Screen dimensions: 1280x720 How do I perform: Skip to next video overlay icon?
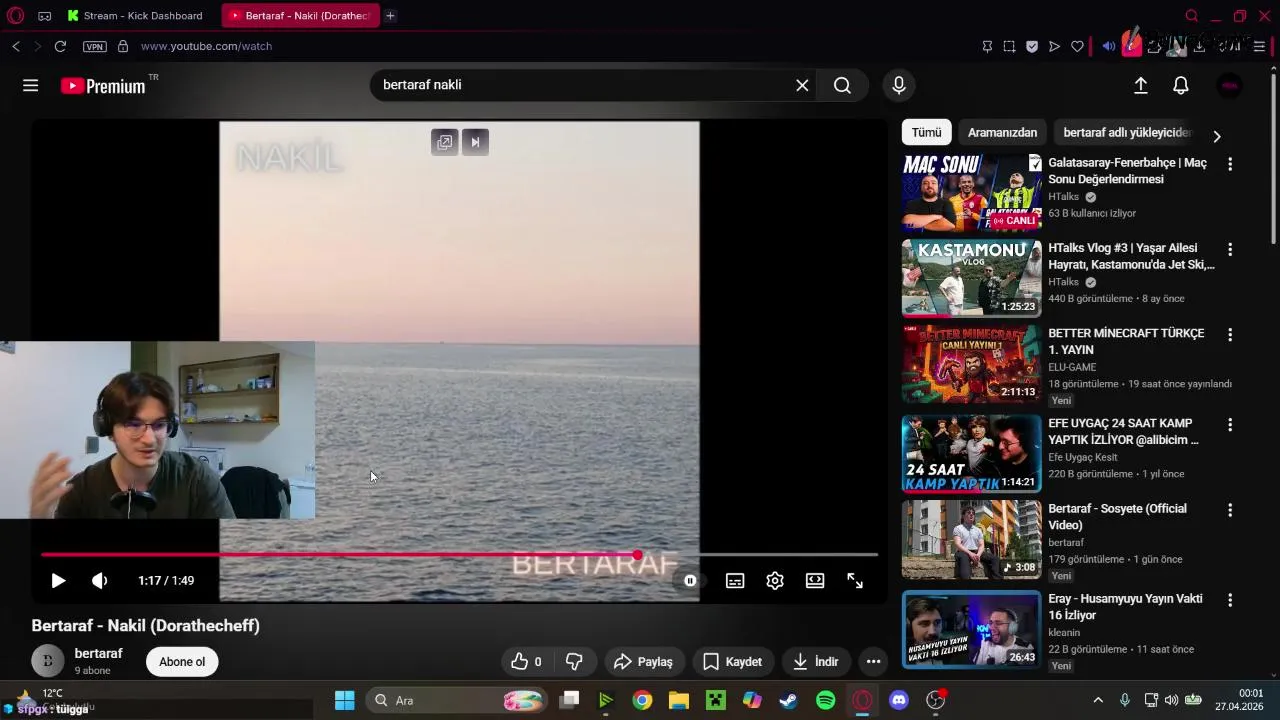coord(475,142)
